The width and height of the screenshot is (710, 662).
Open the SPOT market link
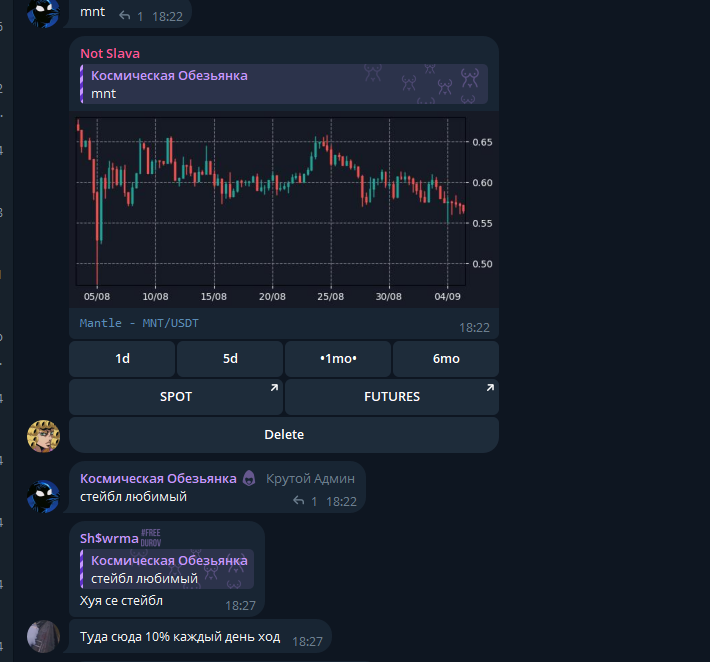[176, 397]
